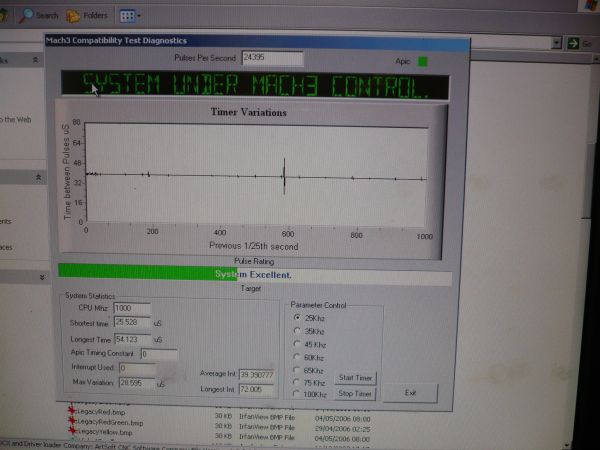Click the Search magnifier icon in Explorer toolbar
The width and height of the screenshot is (600, 450).
(26, 15)
